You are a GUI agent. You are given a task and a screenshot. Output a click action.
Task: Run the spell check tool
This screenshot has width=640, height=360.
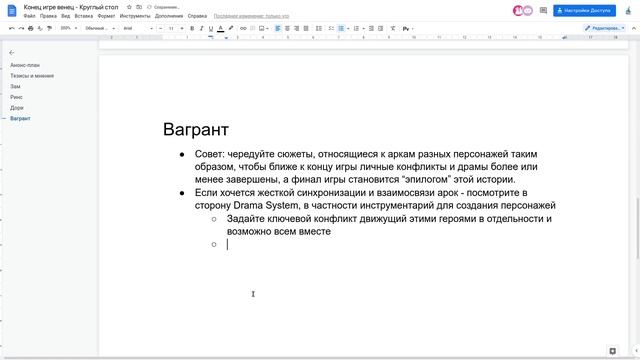[x=40, y=28]
